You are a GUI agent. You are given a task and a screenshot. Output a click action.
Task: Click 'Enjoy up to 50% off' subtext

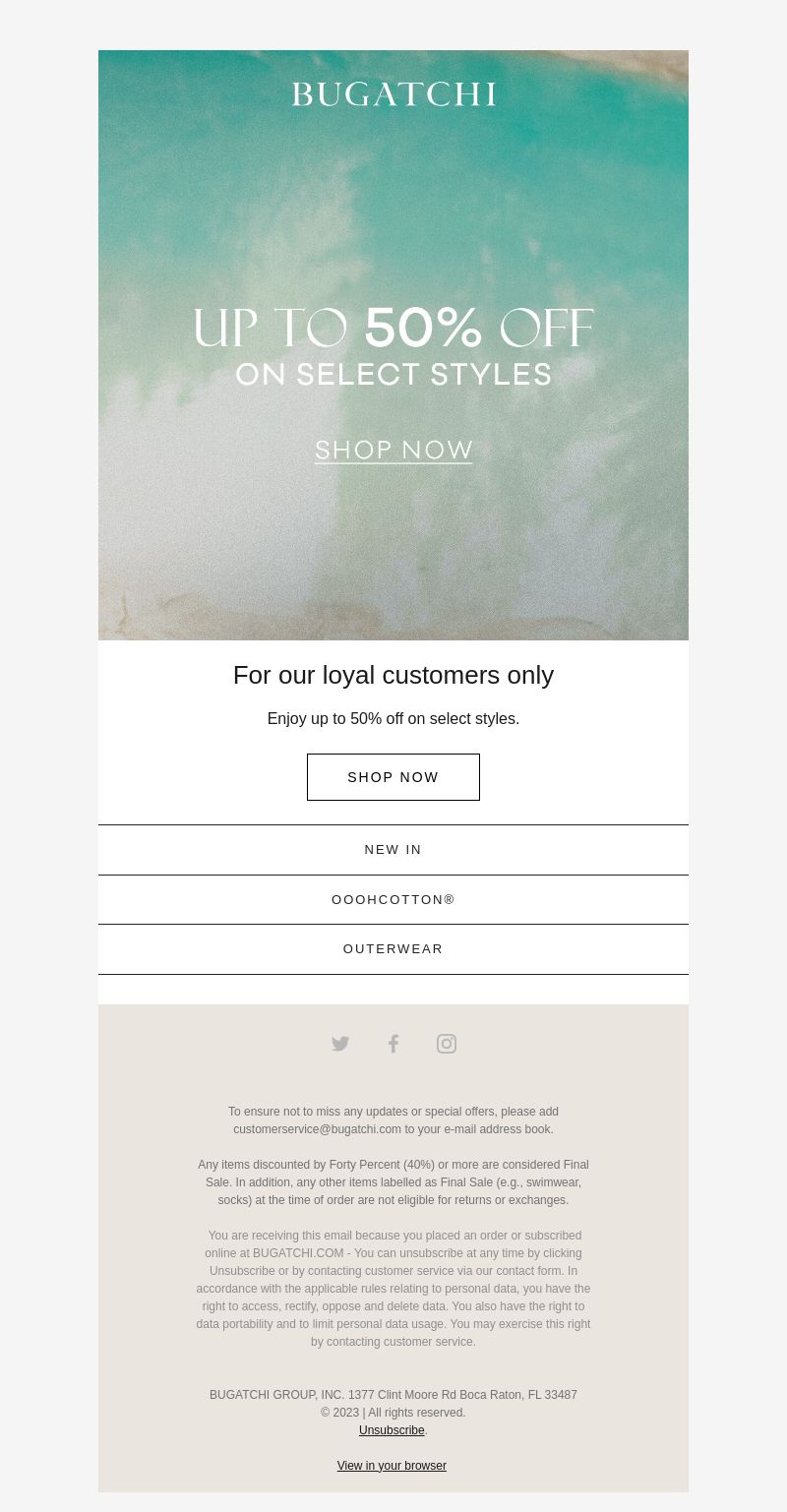coord(393,719)
